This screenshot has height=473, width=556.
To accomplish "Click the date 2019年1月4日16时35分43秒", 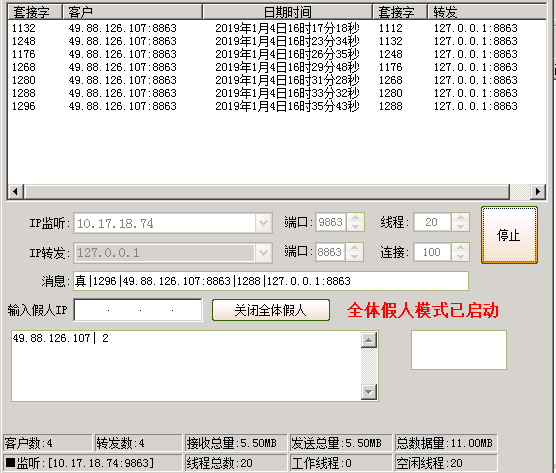I will (x=287, y=106).
